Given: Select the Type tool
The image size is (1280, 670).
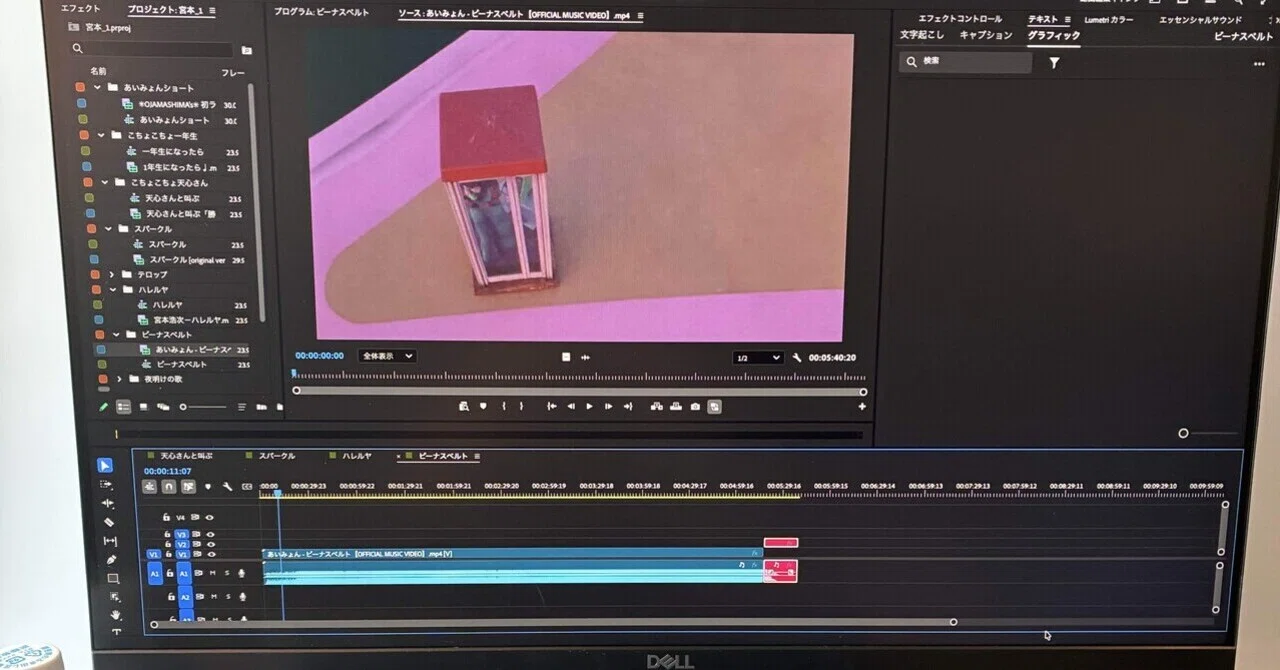Looking at the screenshot, I should click(x=116, y=631).
